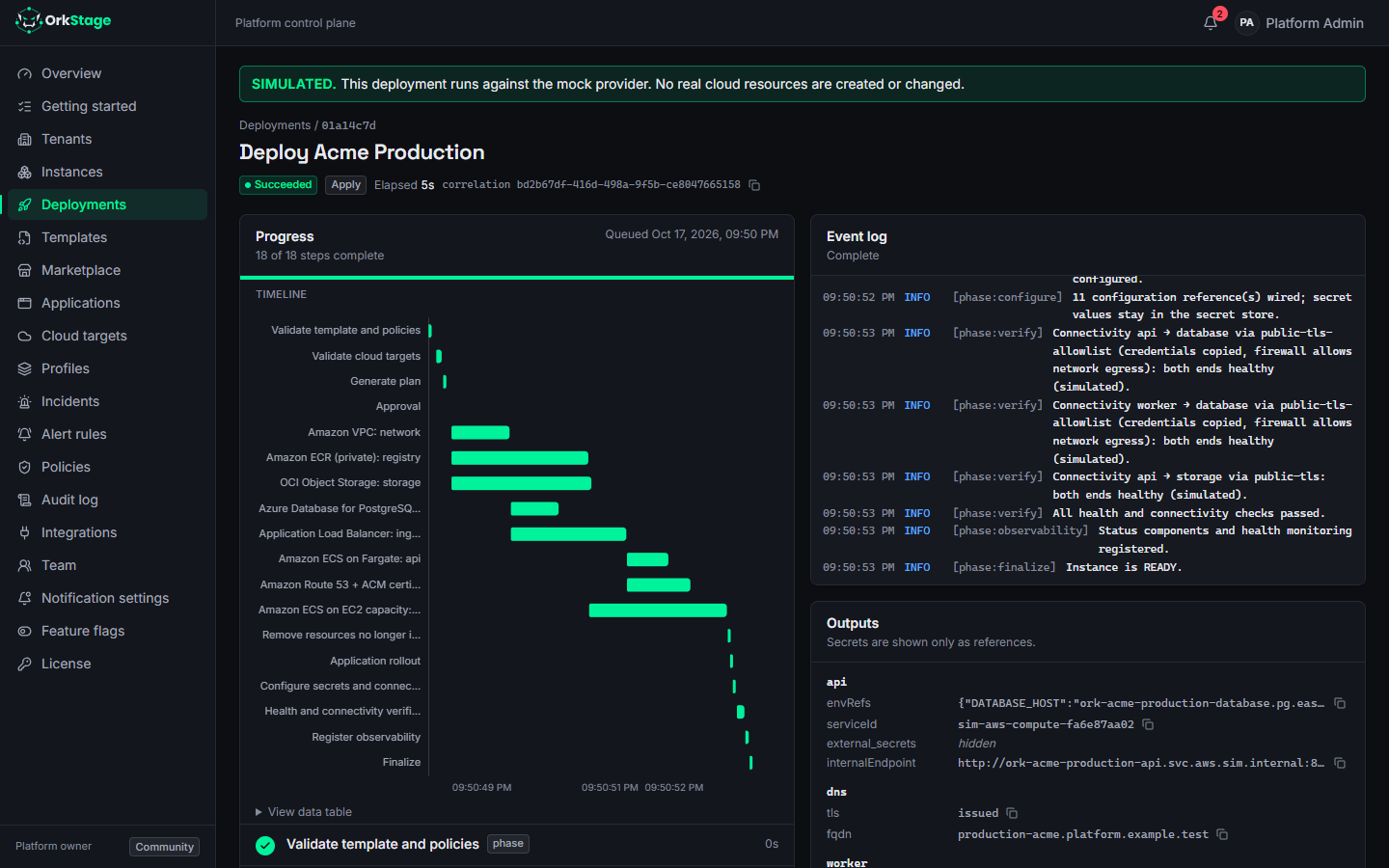
Task: Copy the internalEndpoint value
Action: 1340,763
